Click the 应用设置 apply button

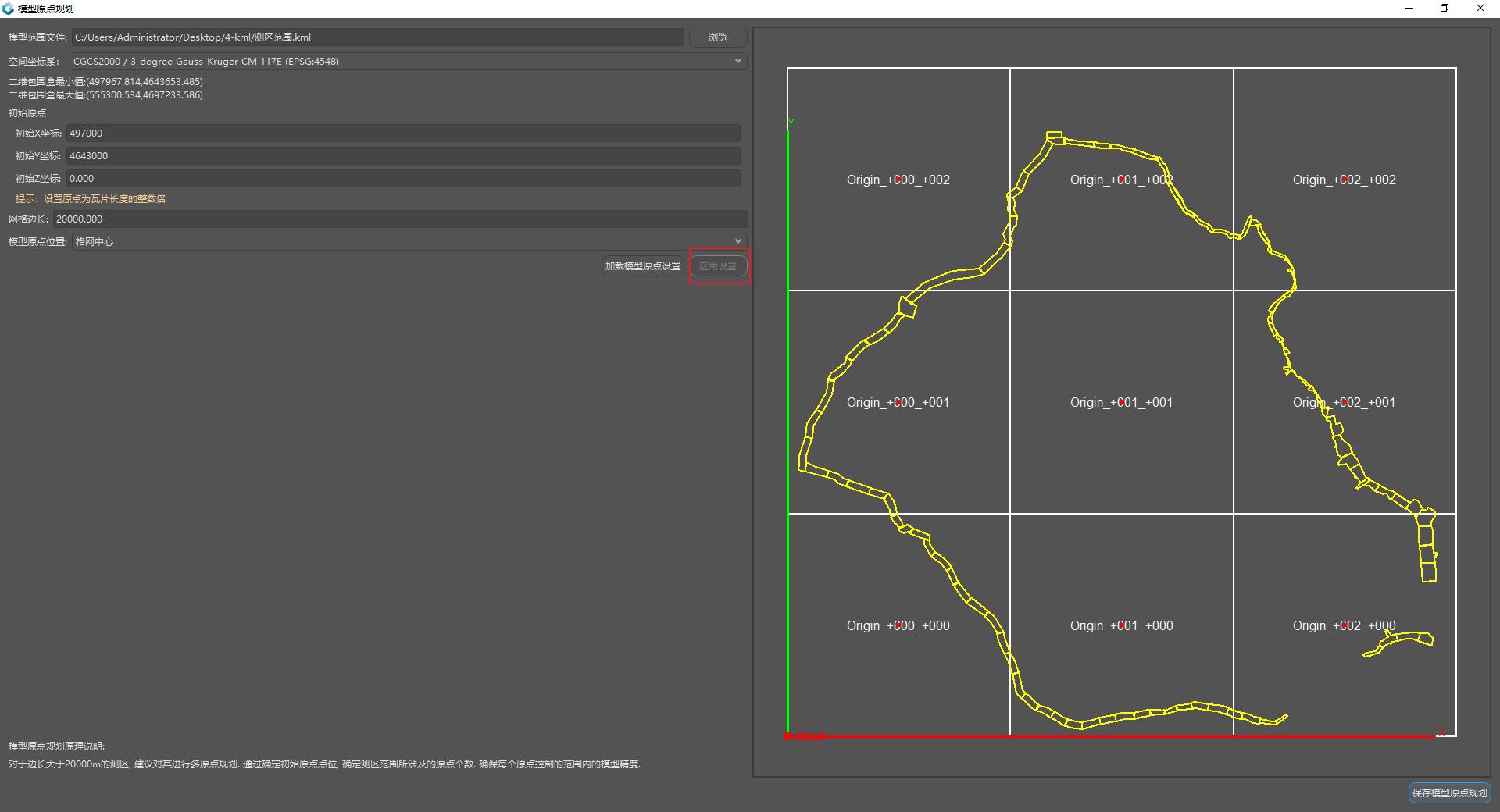coord(718,266)
